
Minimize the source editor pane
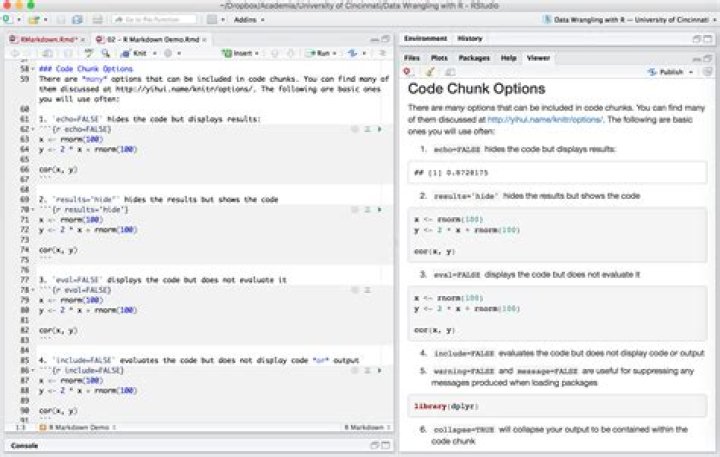pos(375,40)
